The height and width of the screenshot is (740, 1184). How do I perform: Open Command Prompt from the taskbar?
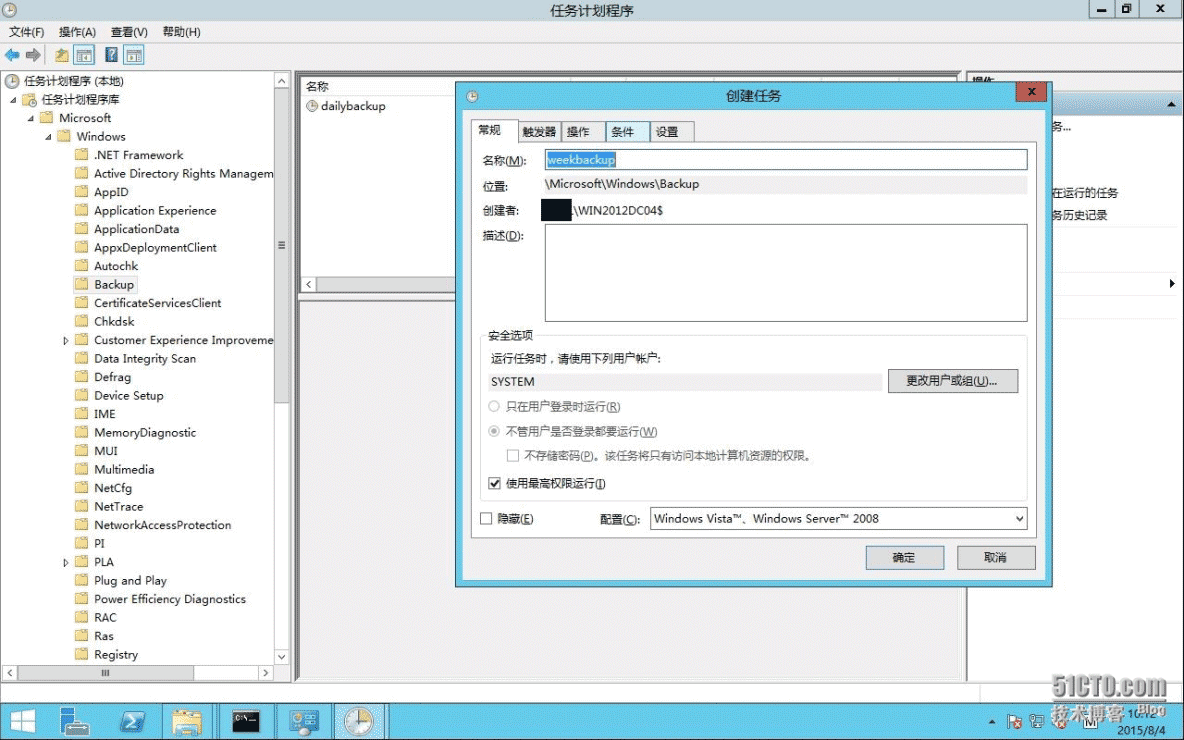click(x=246, y=721)
